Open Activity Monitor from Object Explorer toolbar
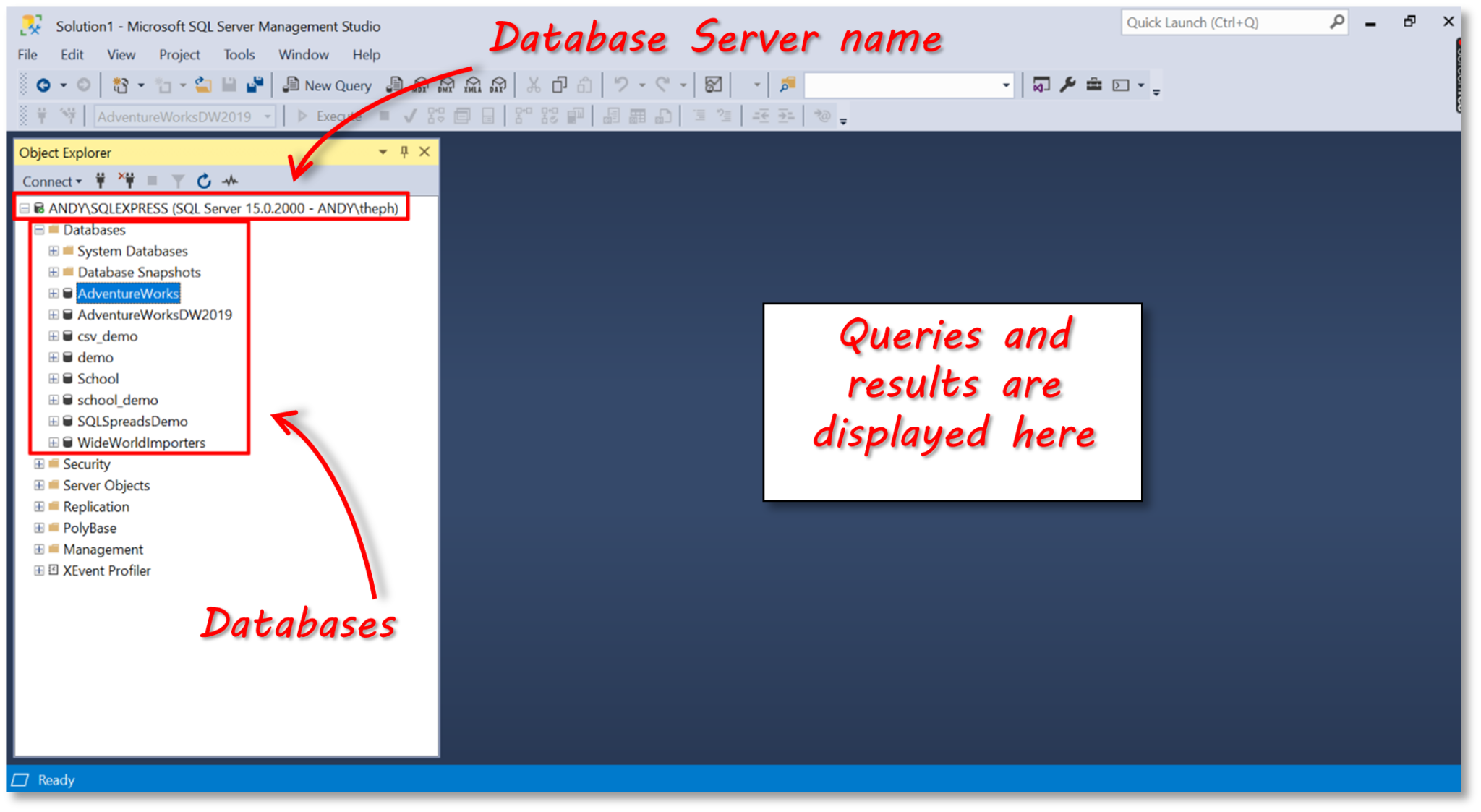The image size is (1481, 812). click(x=230, y=180)
